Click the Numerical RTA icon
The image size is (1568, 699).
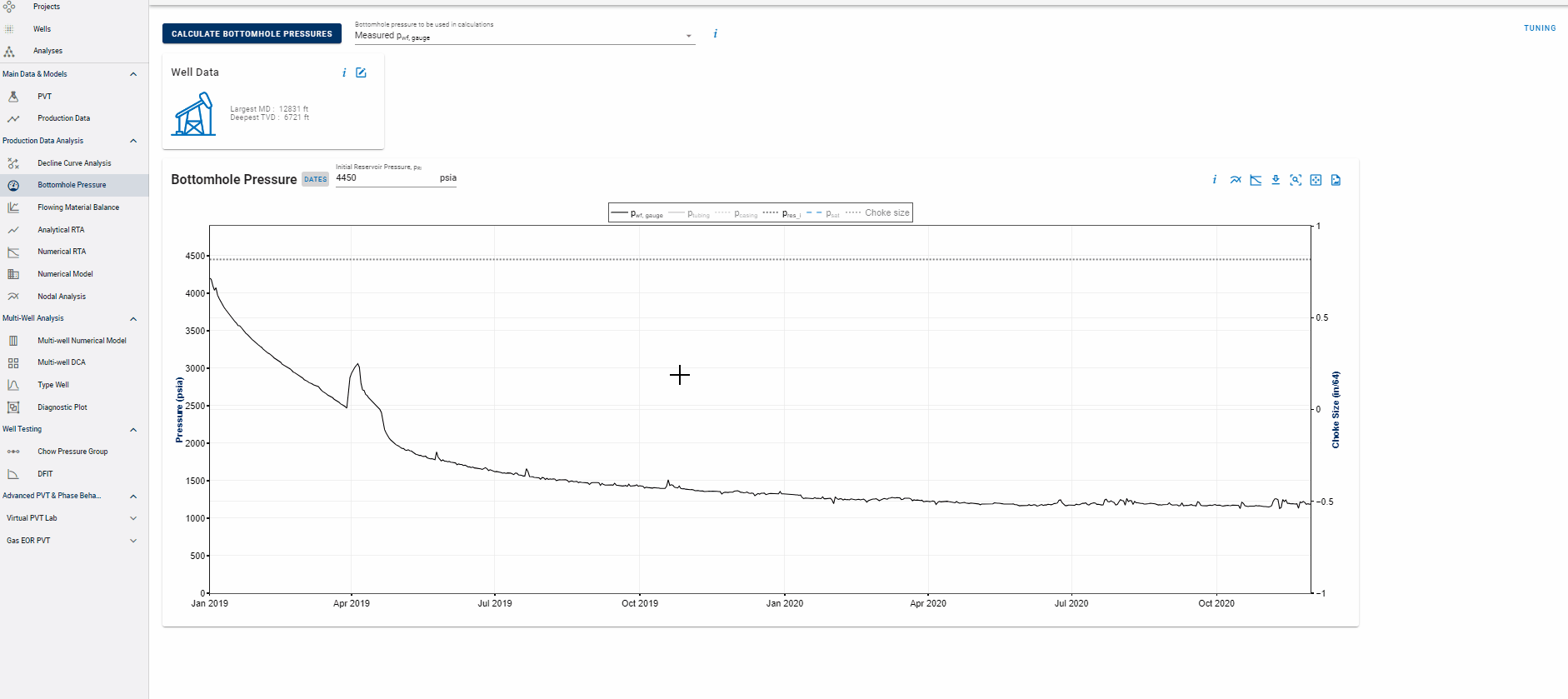13,252
